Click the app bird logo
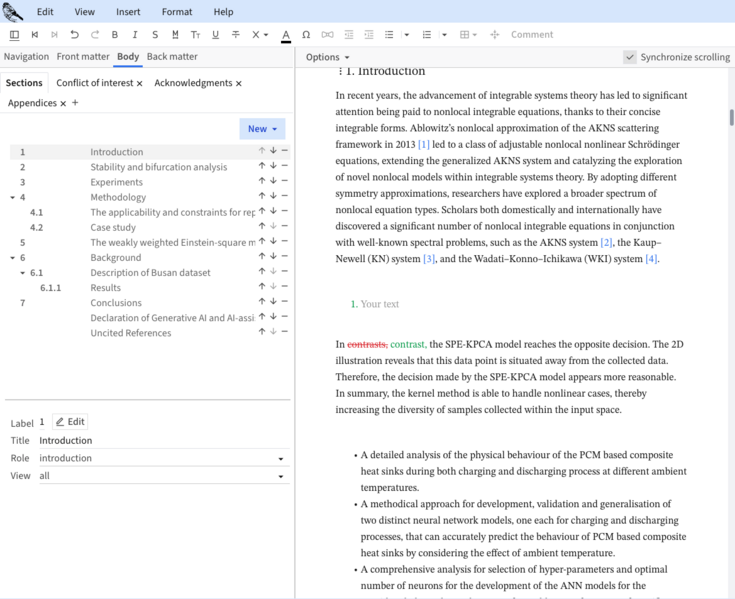 click(13, 12)
